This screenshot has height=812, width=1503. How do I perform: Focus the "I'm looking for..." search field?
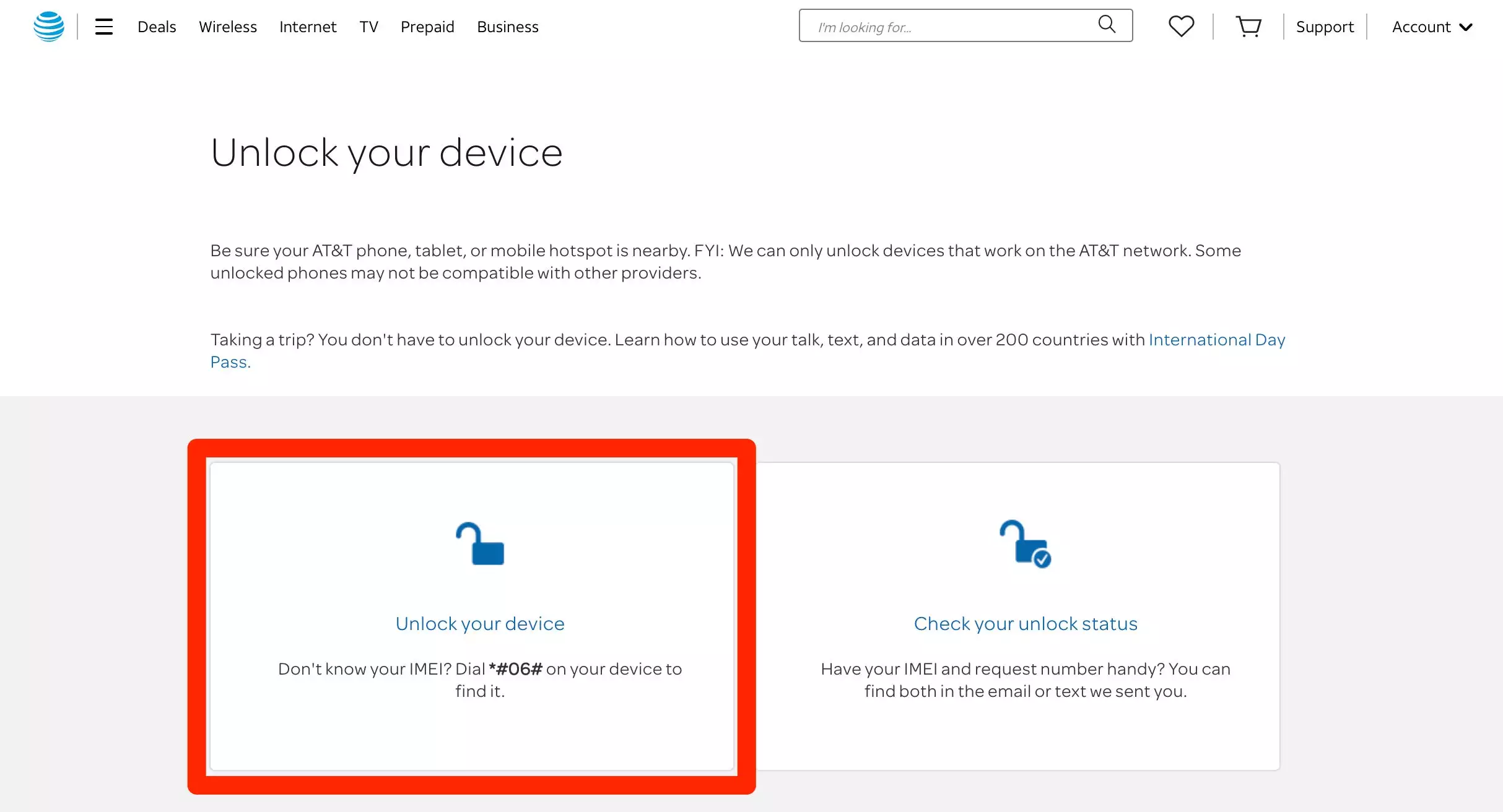click(x=965, y=25)
